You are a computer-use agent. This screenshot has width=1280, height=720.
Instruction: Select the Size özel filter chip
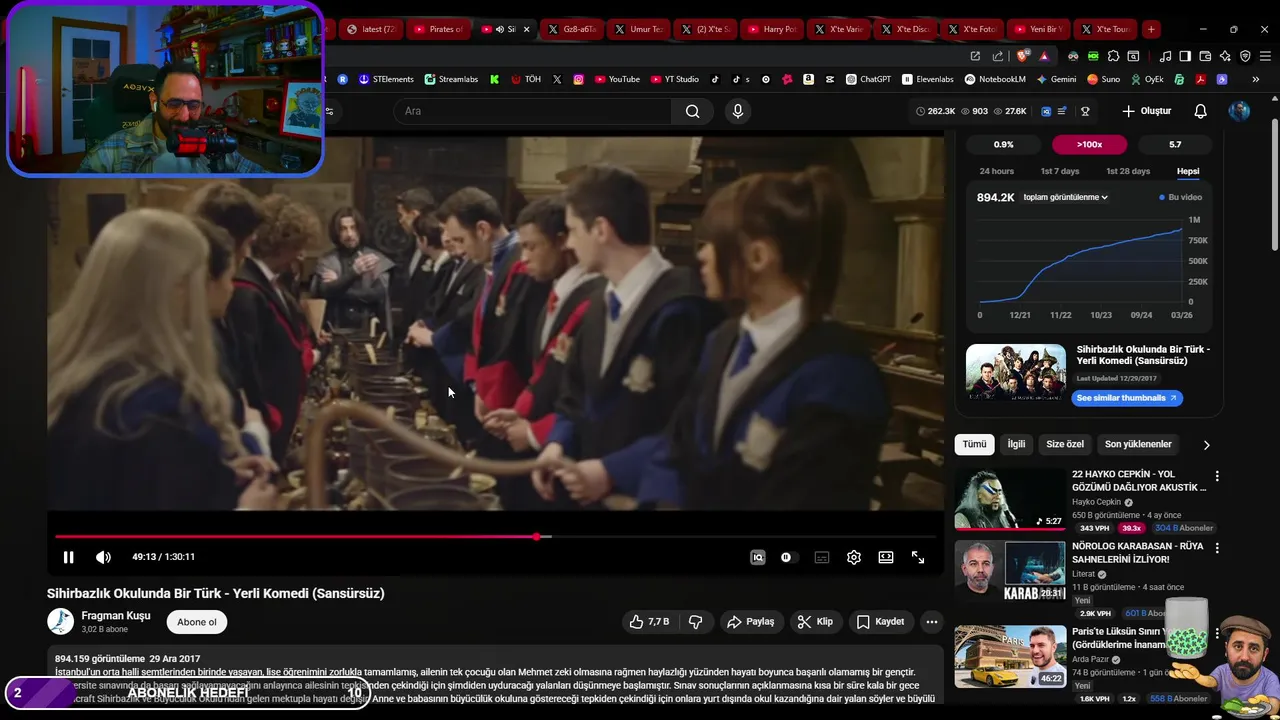click(1065, 444)
